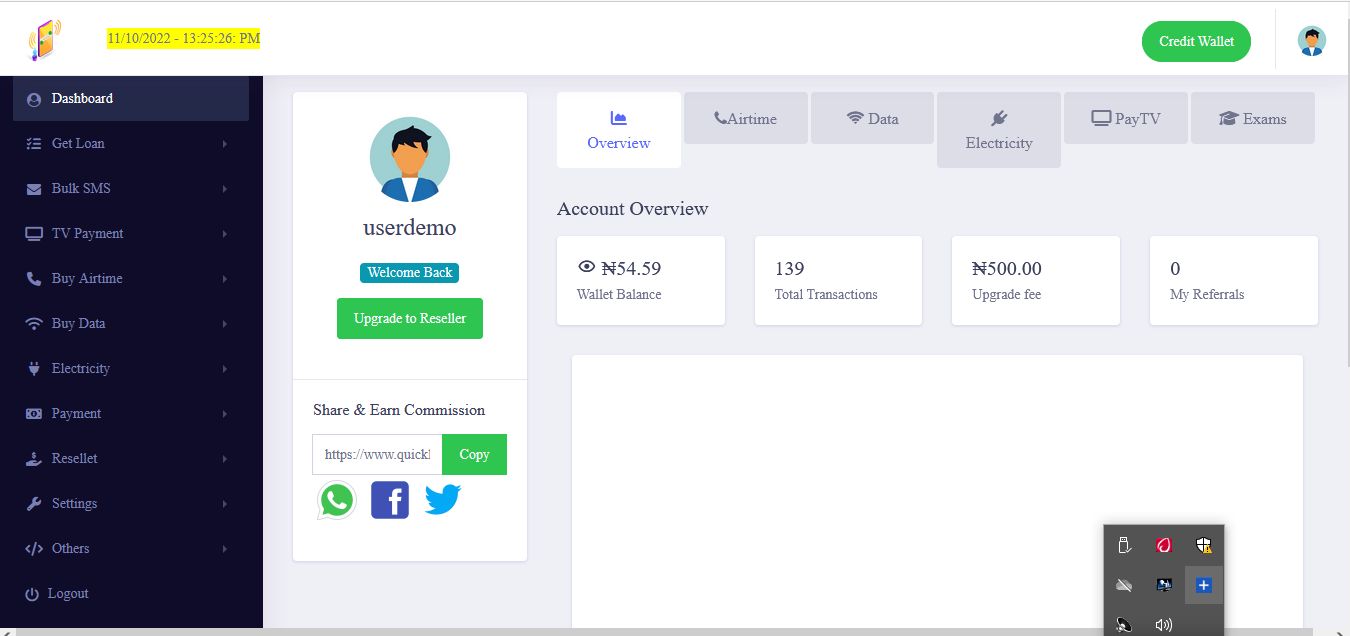1350x636 pixels.
Task: Switch to the Electricity tab
Action: point(999,130)
